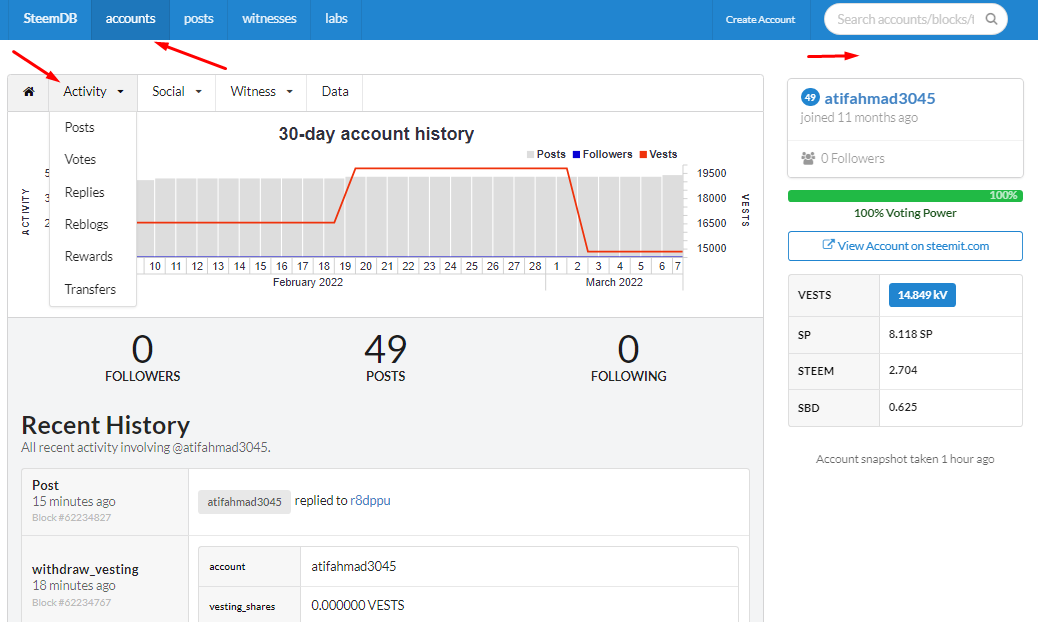The height and width of the screenshot is (622, 1038).
Task: Click the reputation 49 badge icon
Action: (x=810, y=98)
